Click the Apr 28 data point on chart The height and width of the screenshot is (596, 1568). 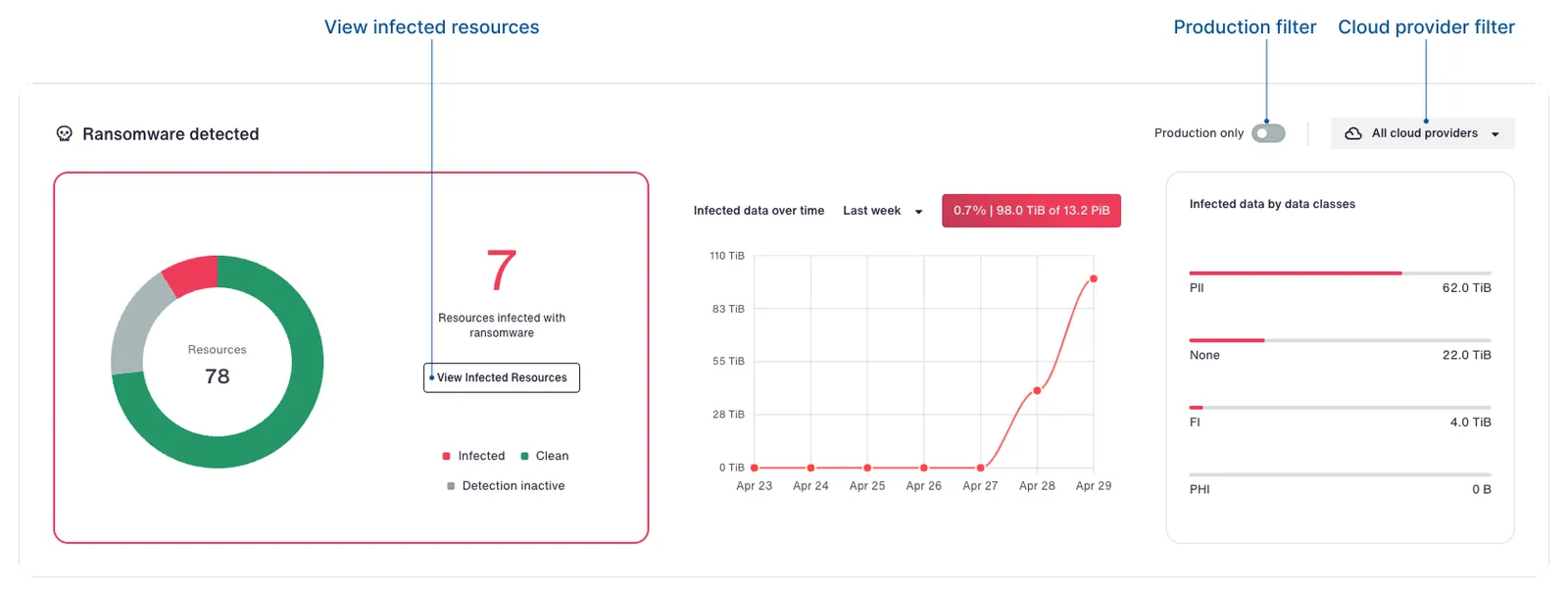pos(1037,391)
